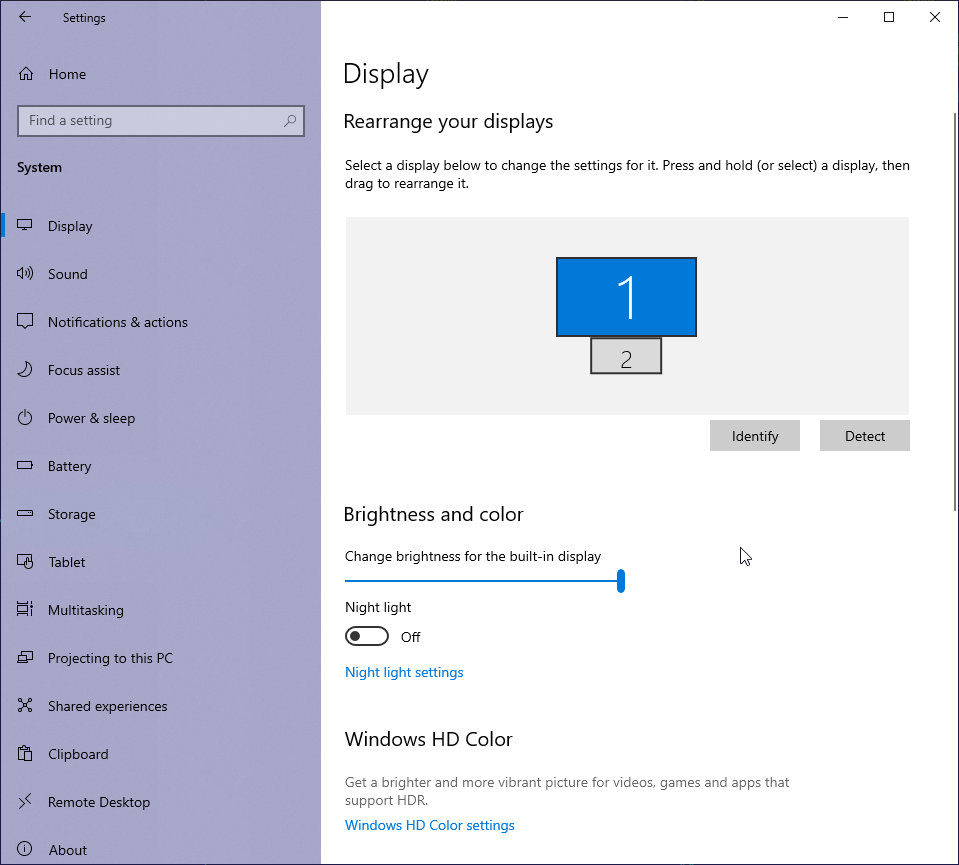959x865 pixels.
Task: Open the Multitasking page
Action: (160, 610)
